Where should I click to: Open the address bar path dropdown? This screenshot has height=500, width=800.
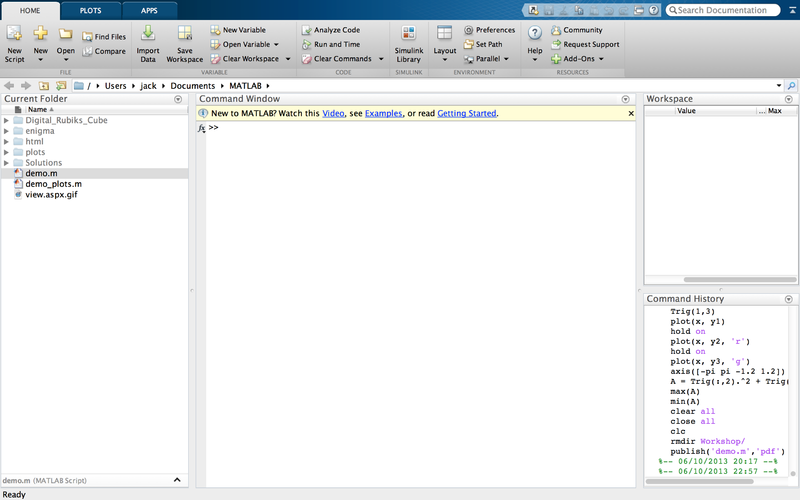coord(779,86)
